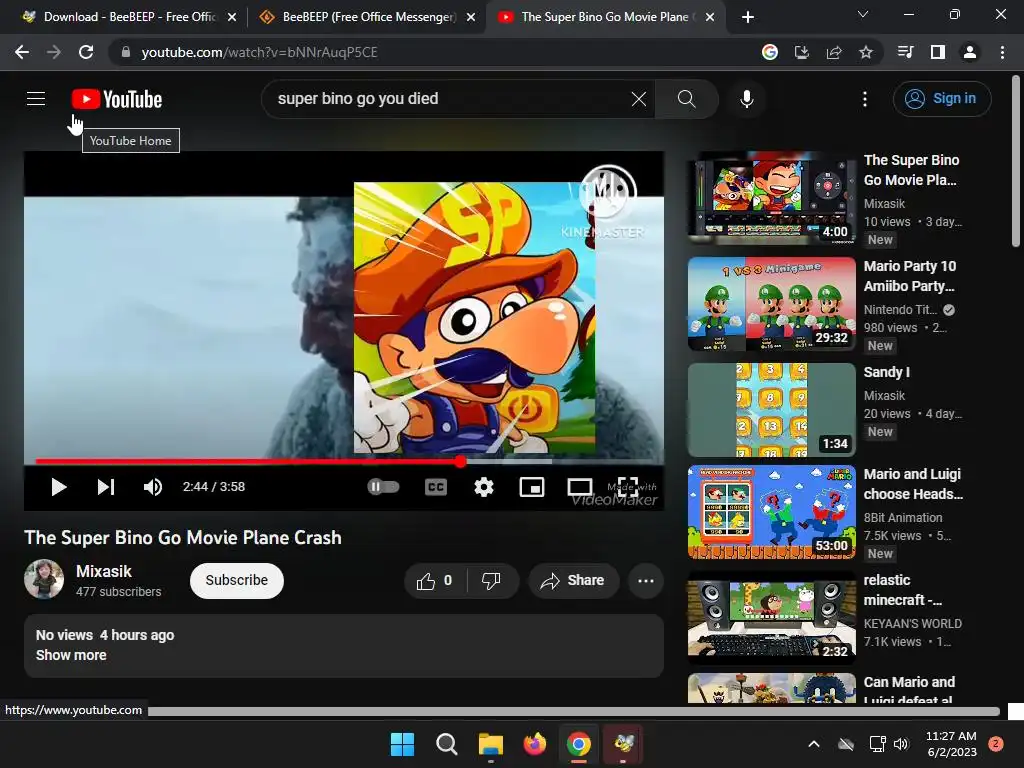Image resolution: width=1024 pixels, height=768 pixels.
Task: Open taskbar volume control
Action: [x=901, y=744]
